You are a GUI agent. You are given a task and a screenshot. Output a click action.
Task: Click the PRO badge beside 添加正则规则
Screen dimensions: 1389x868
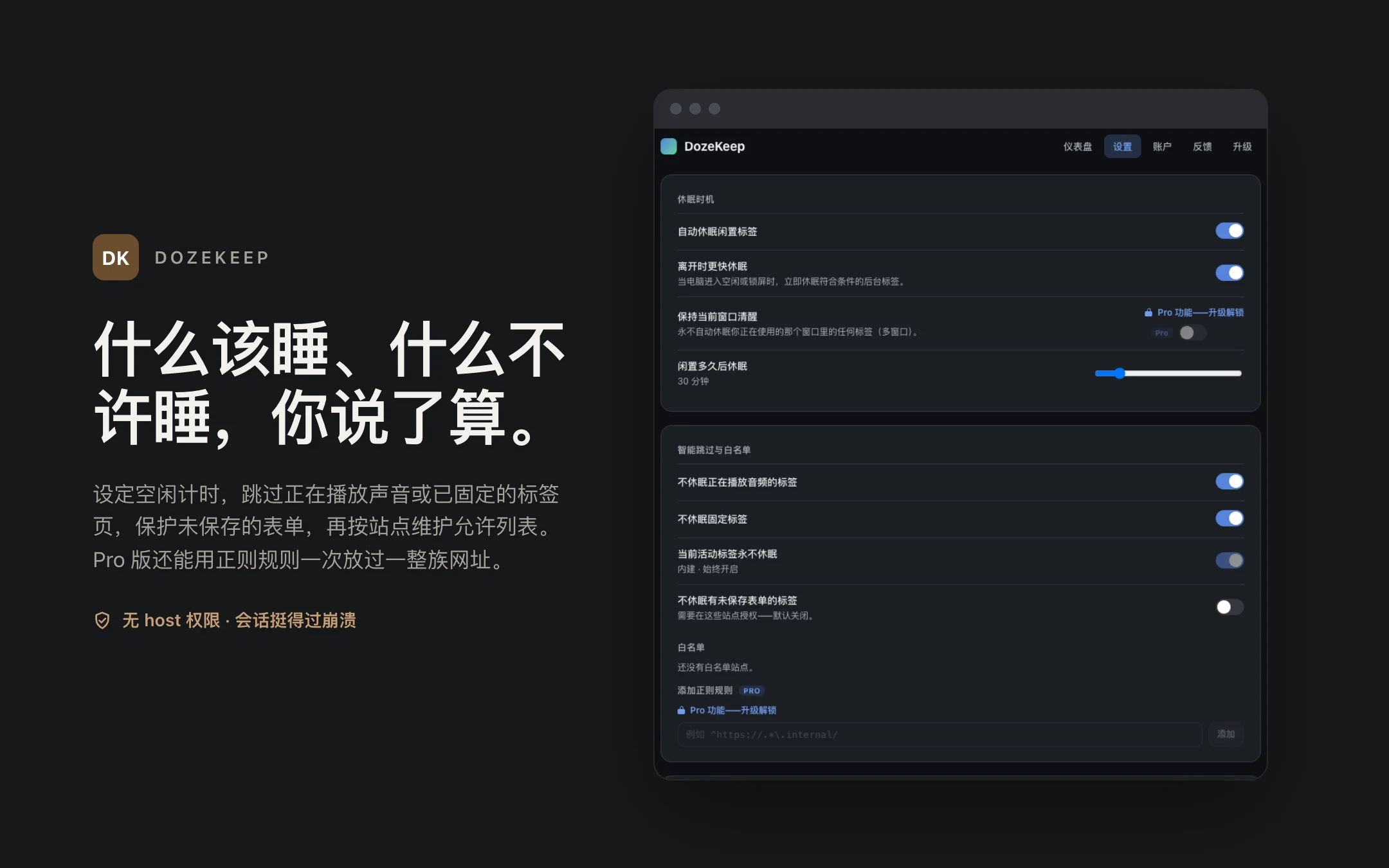click(751, 691)
